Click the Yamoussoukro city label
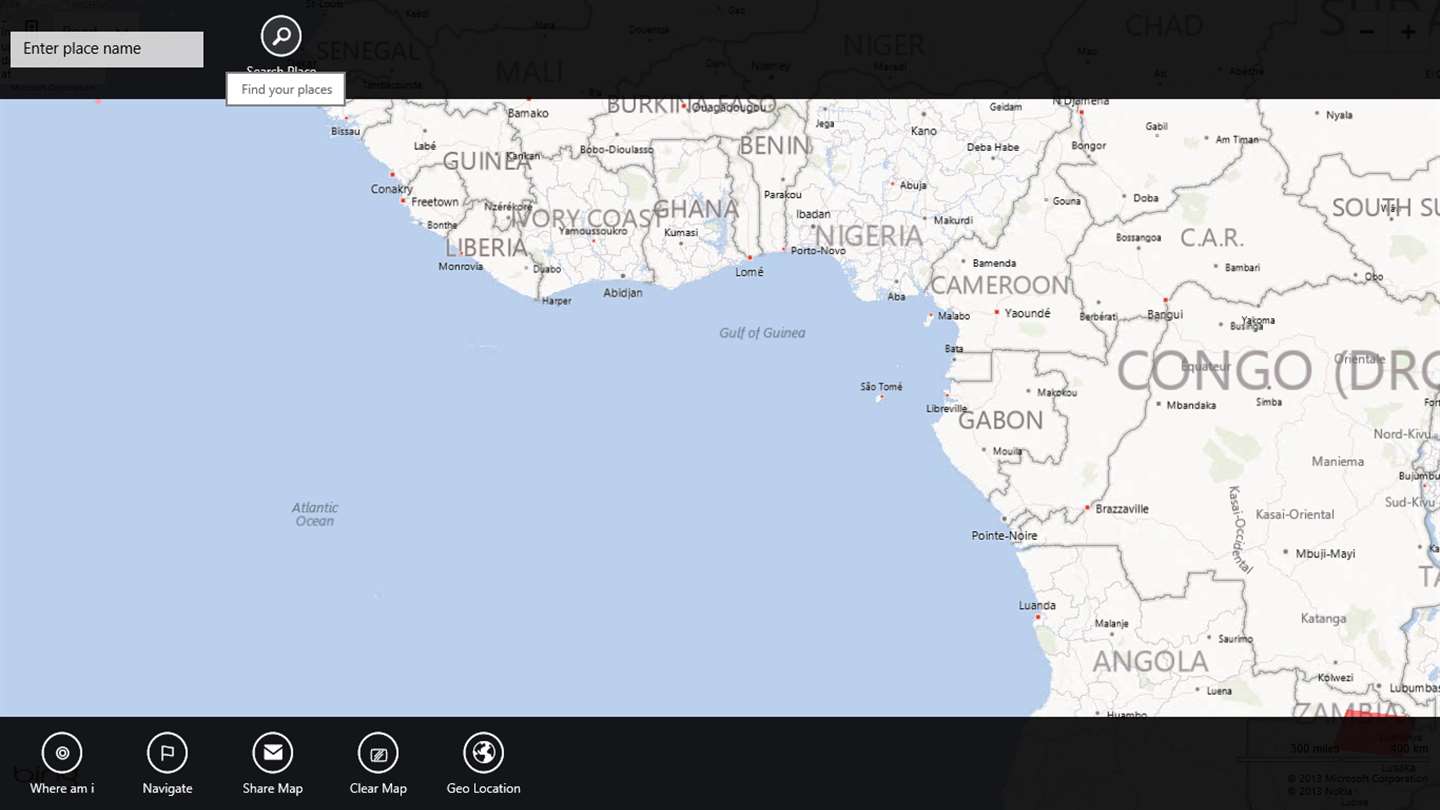Screen dimensions: 1440x810 point(593,231)
